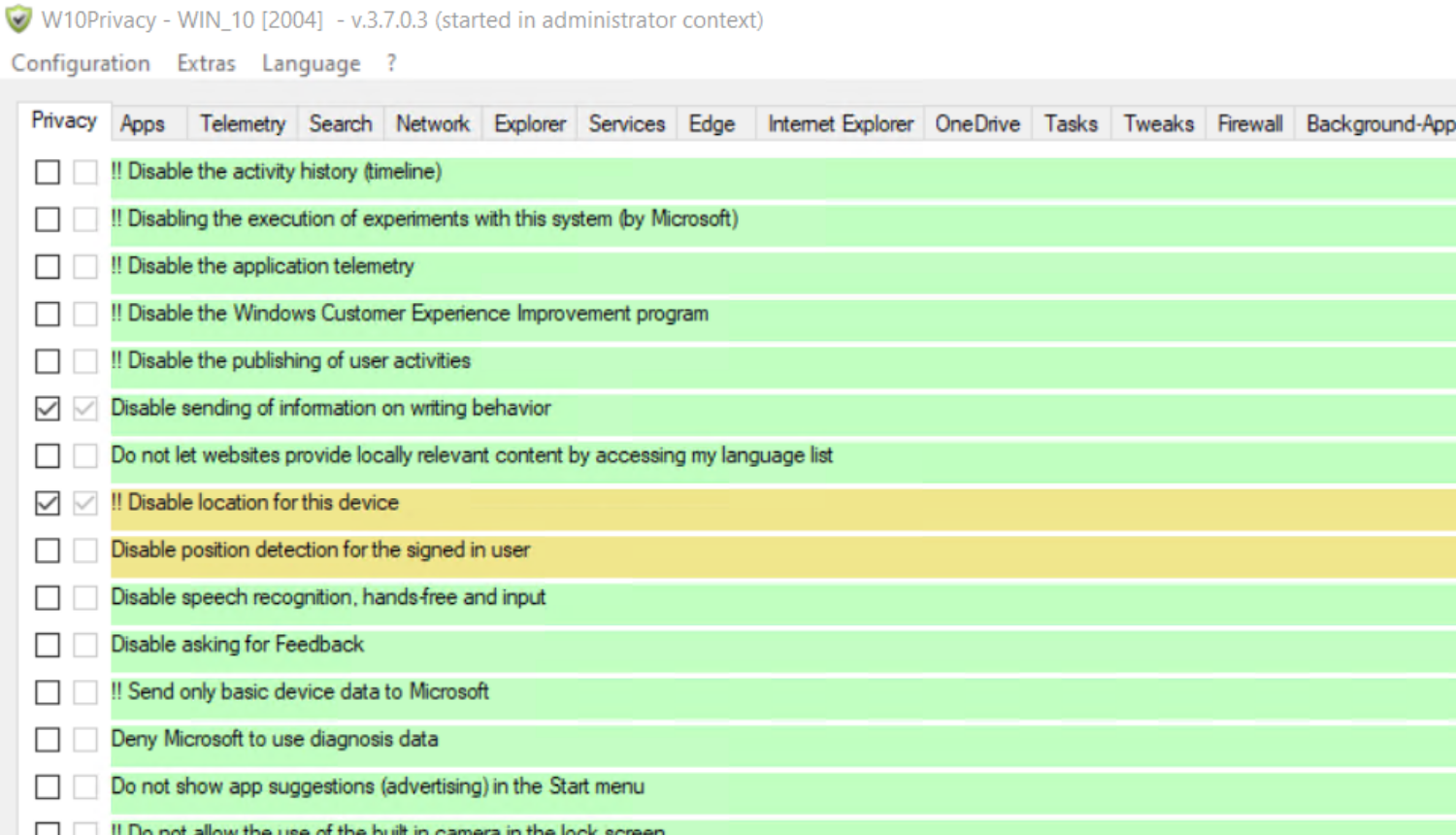Click the W10Privacy shield application icon
Screen dimensions: 1456x835
(18, 18)
